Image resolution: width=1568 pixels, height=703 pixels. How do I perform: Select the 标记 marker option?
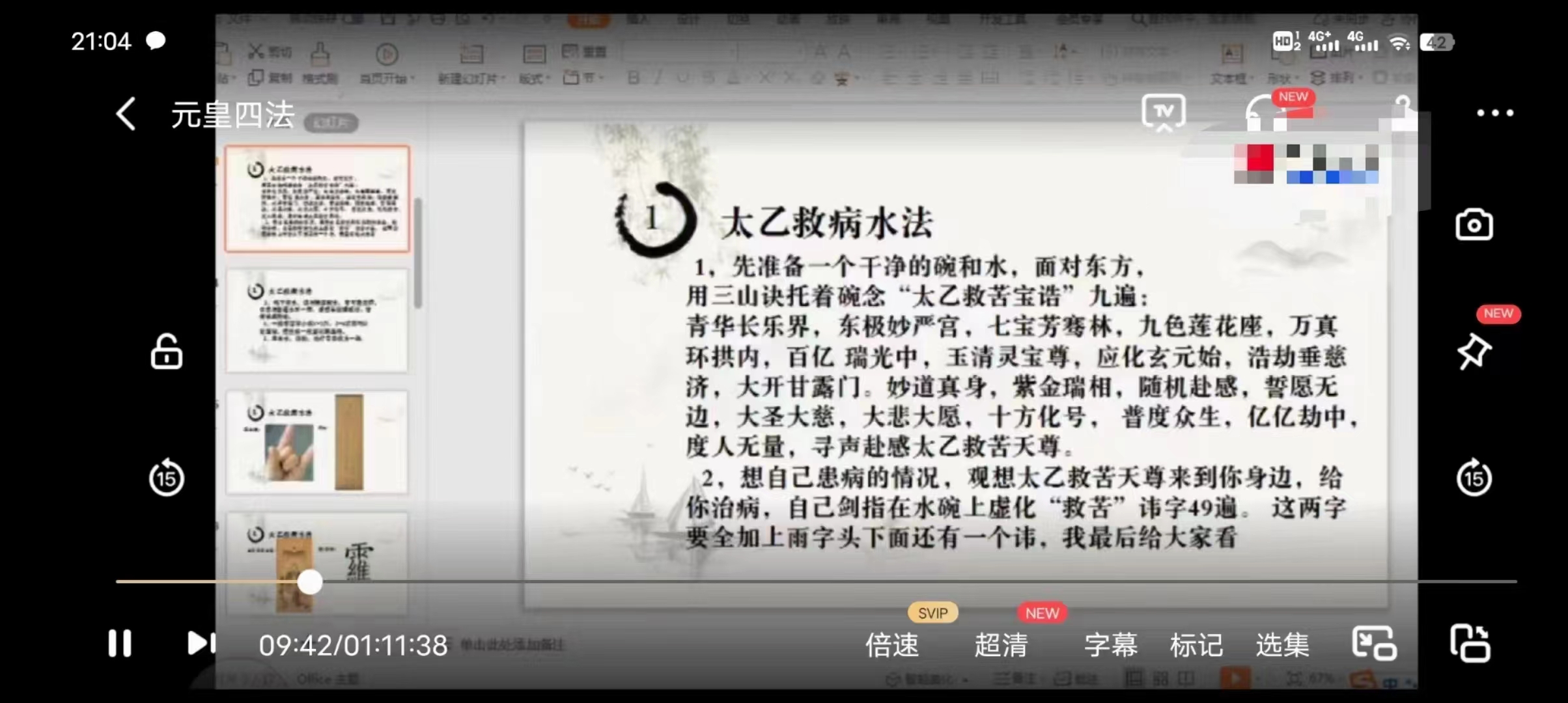coord(1197,645)
